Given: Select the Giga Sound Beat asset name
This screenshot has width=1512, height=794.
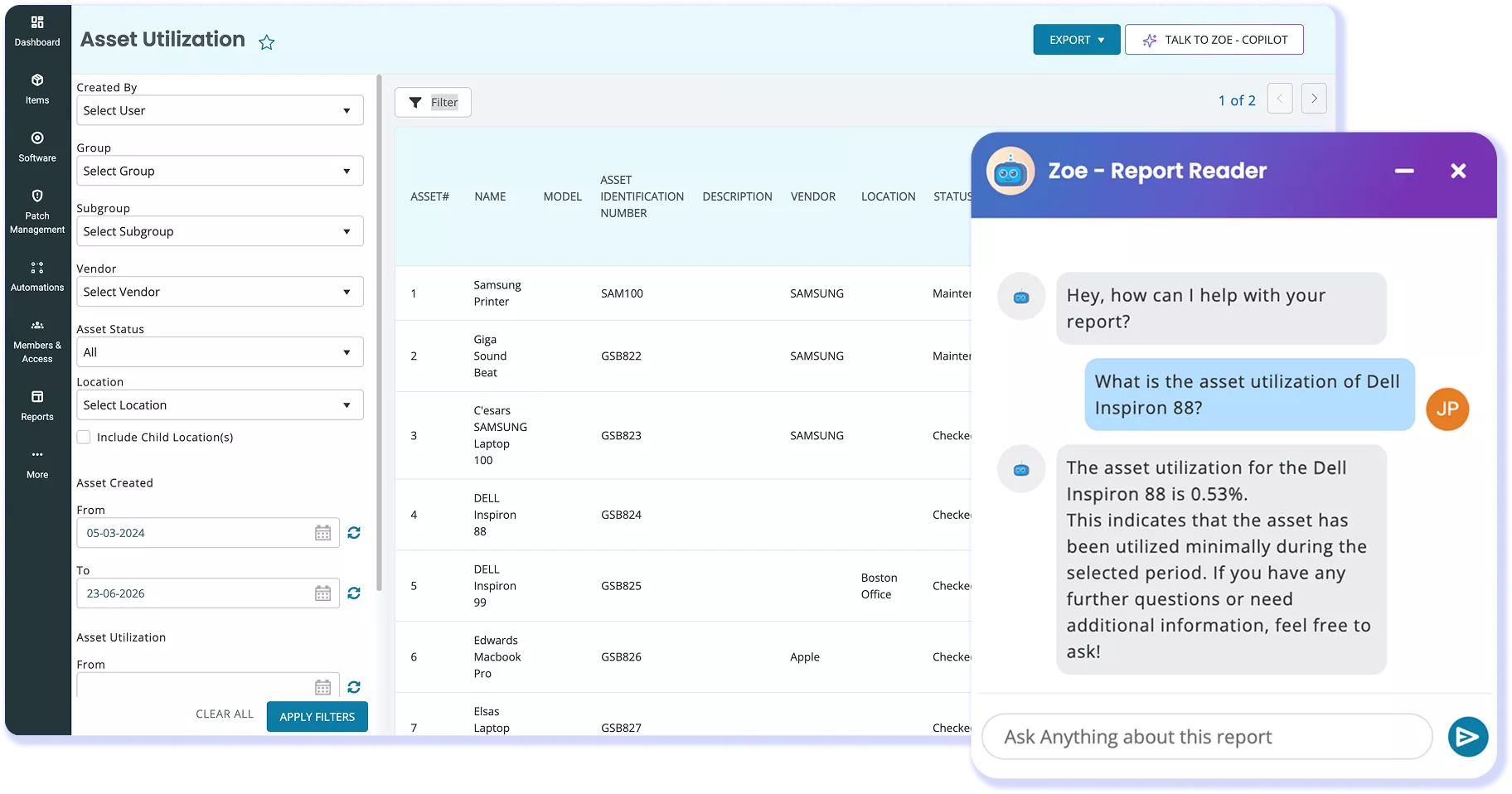Looking at the screenshot, I should tap(490, 356).
